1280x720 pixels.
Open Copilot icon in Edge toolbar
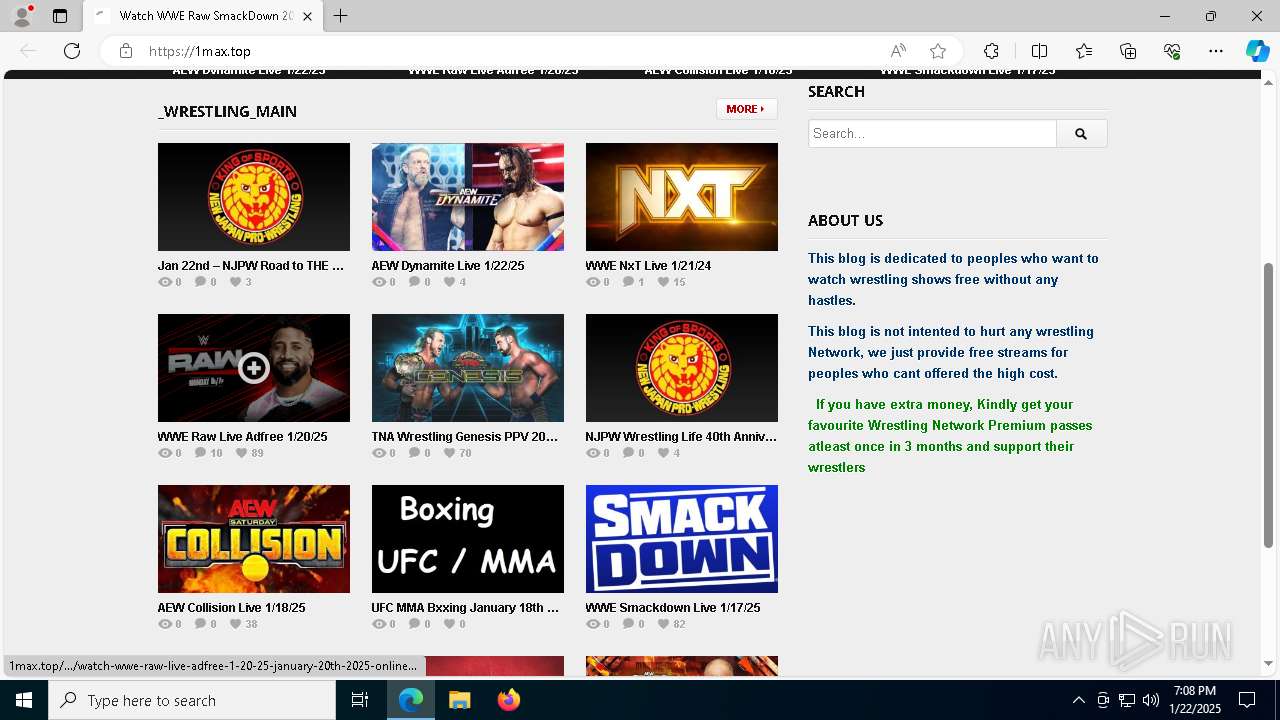click(1257, 51)
